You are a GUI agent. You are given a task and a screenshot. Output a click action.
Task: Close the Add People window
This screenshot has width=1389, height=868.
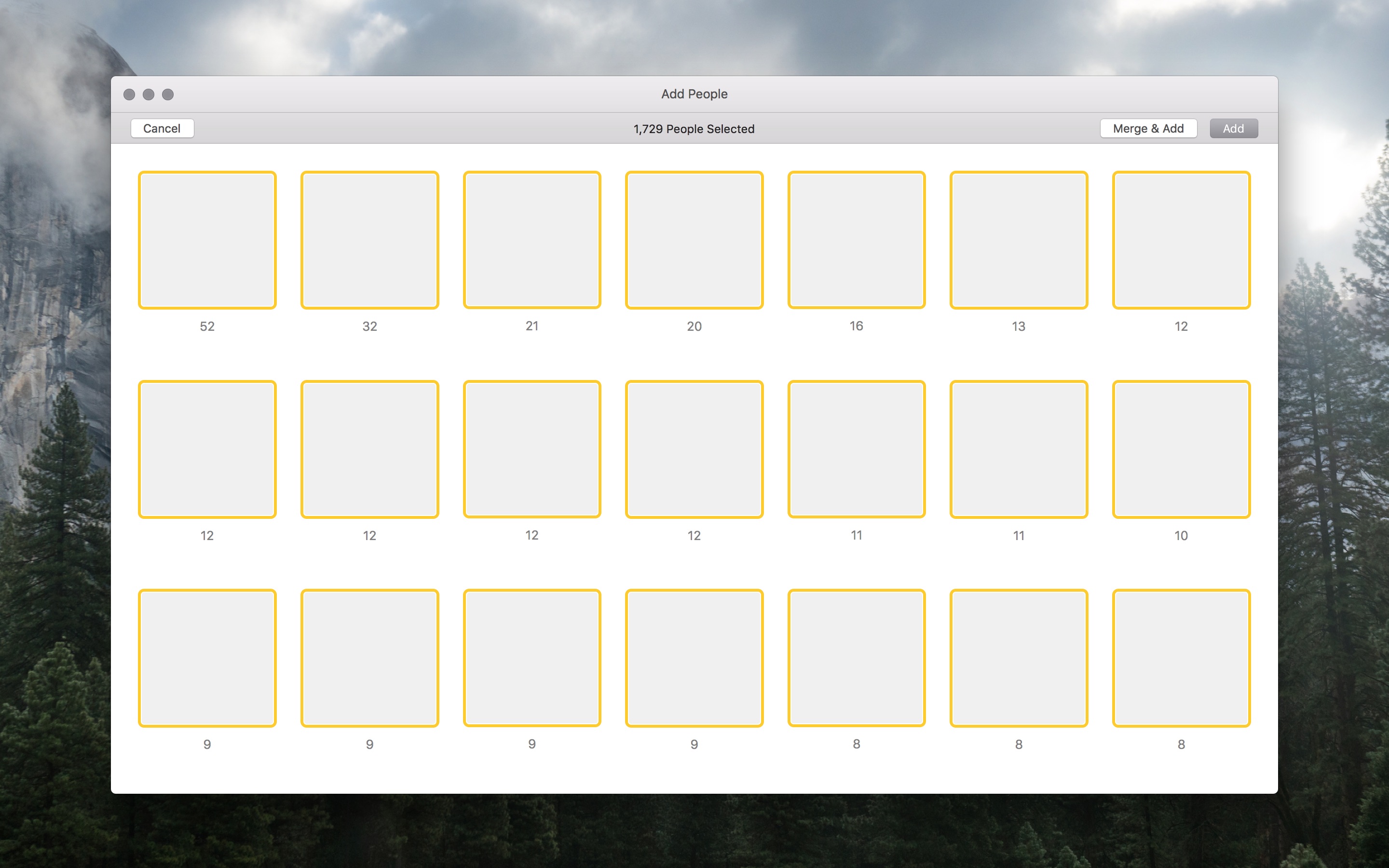pyautogui.click(x=129, y=95)
